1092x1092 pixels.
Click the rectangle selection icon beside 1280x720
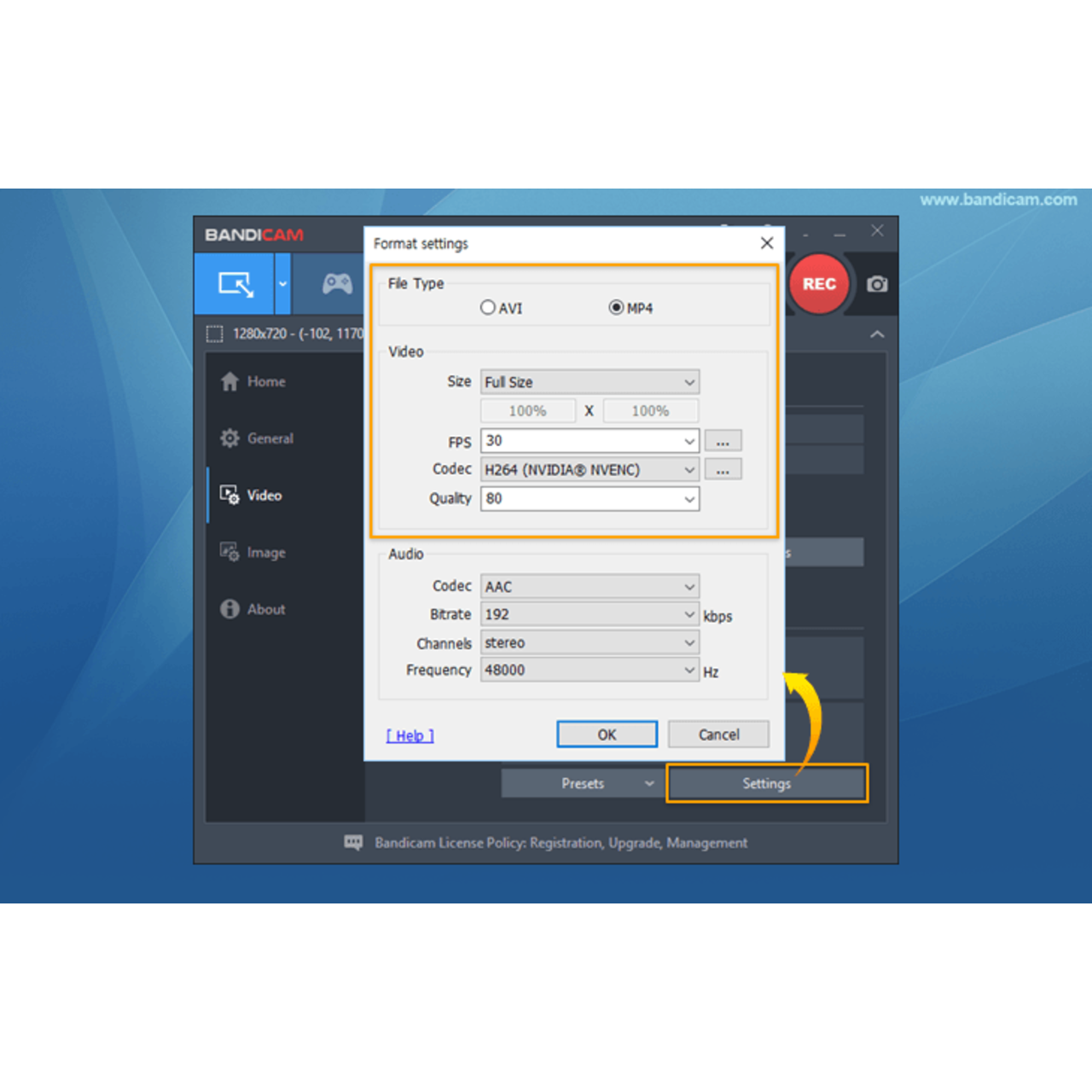pyautogui.click(x=215, y=334)
